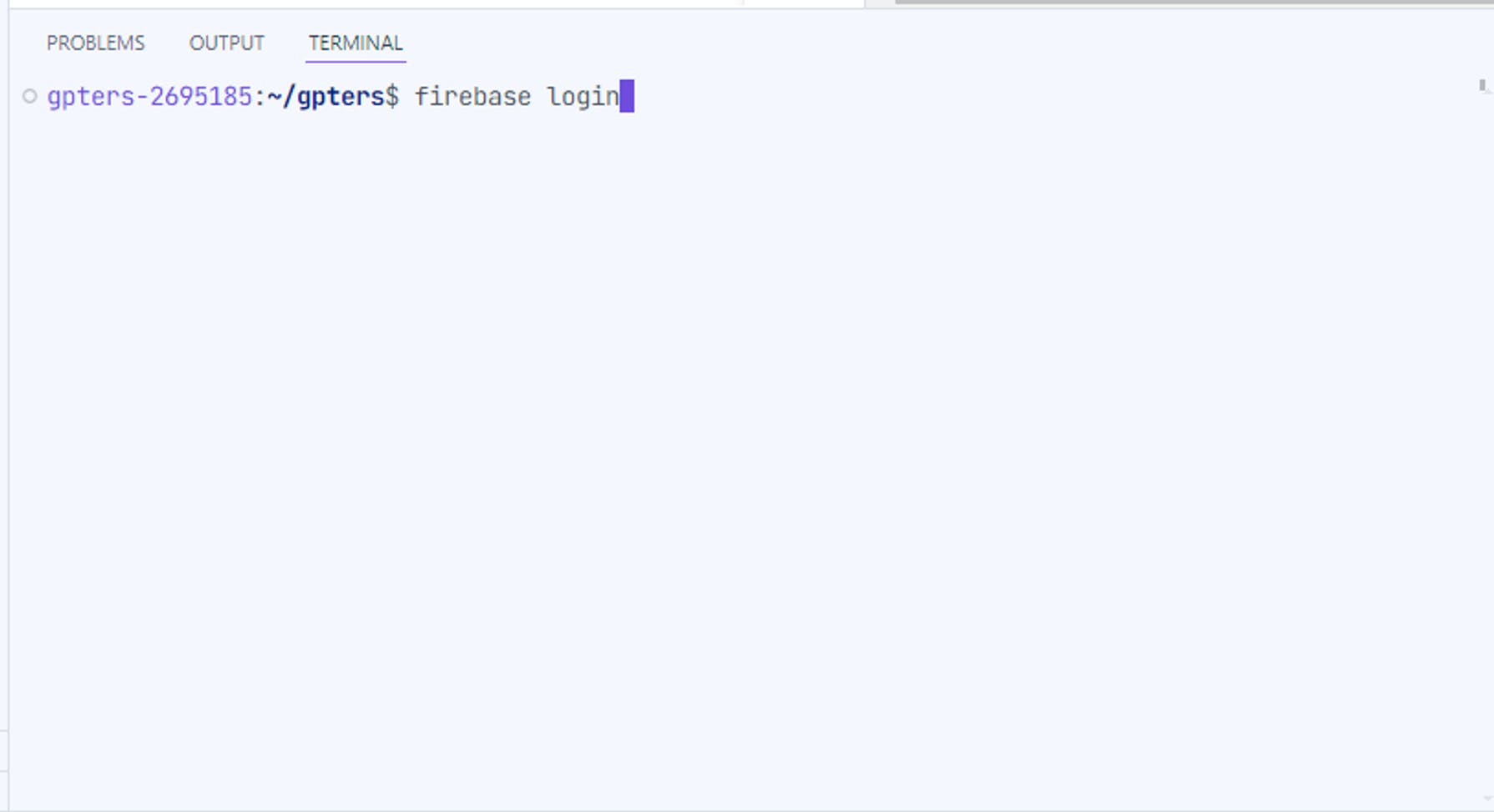Click the blank tab bar right of TERMINAL
1494x812 pixels.
(x=943, y=43)
